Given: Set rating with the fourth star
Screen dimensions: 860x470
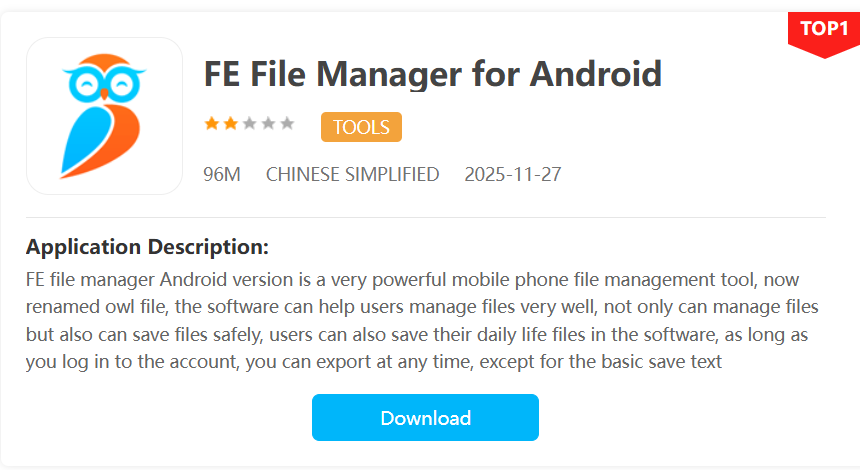Looking at the screenshot, I should [268, 124].
